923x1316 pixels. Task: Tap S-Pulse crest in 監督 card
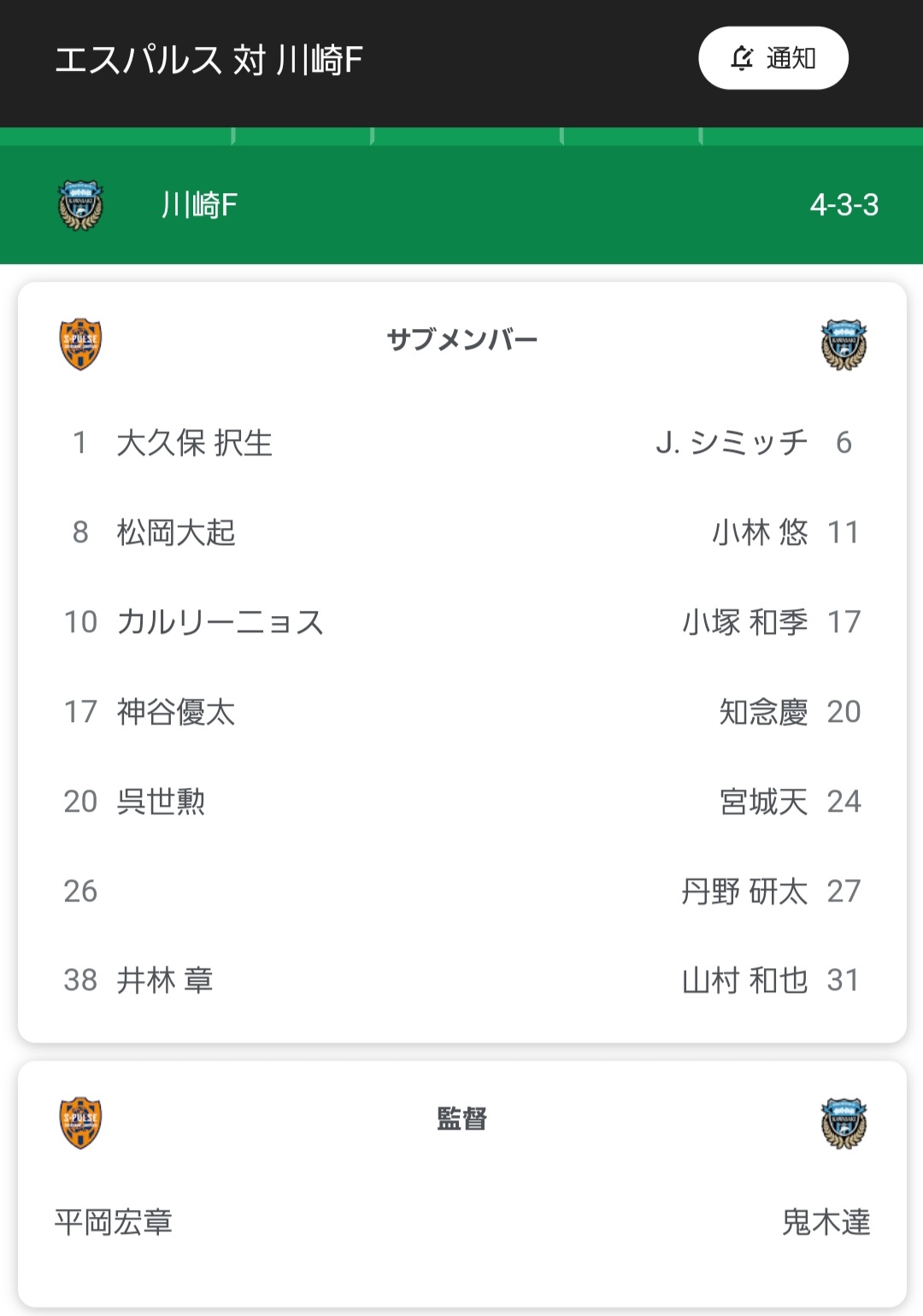[x=80, y=1122]
